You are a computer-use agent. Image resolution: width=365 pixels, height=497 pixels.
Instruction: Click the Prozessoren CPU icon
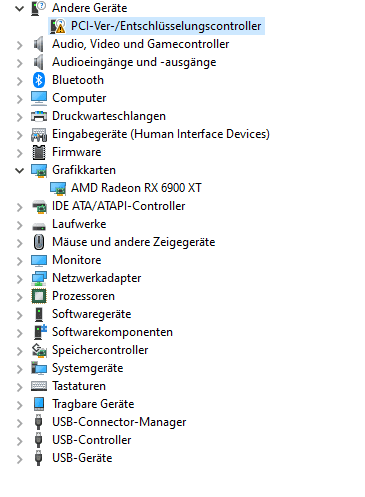pyautogui.click(x=39, y=296)
